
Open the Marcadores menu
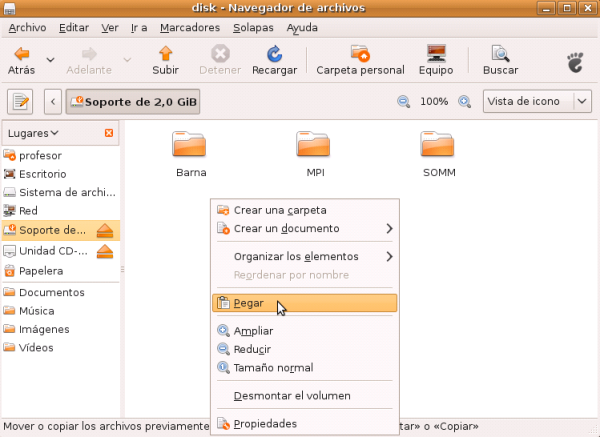click(189, 28)
